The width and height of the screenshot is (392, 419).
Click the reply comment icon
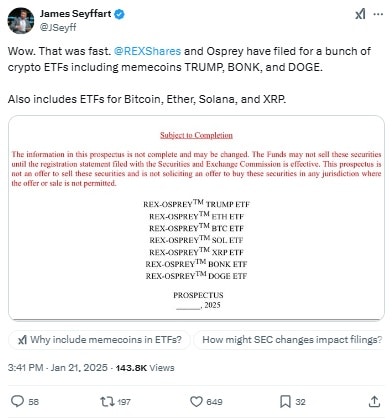[17, 401]
